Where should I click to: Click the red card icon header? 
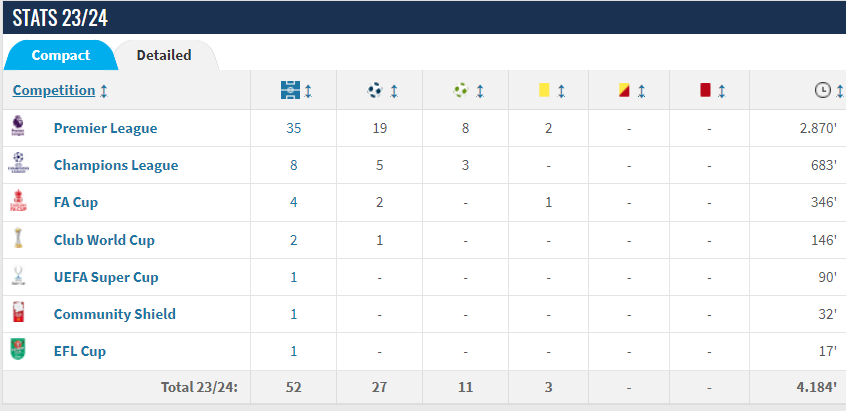705,90
